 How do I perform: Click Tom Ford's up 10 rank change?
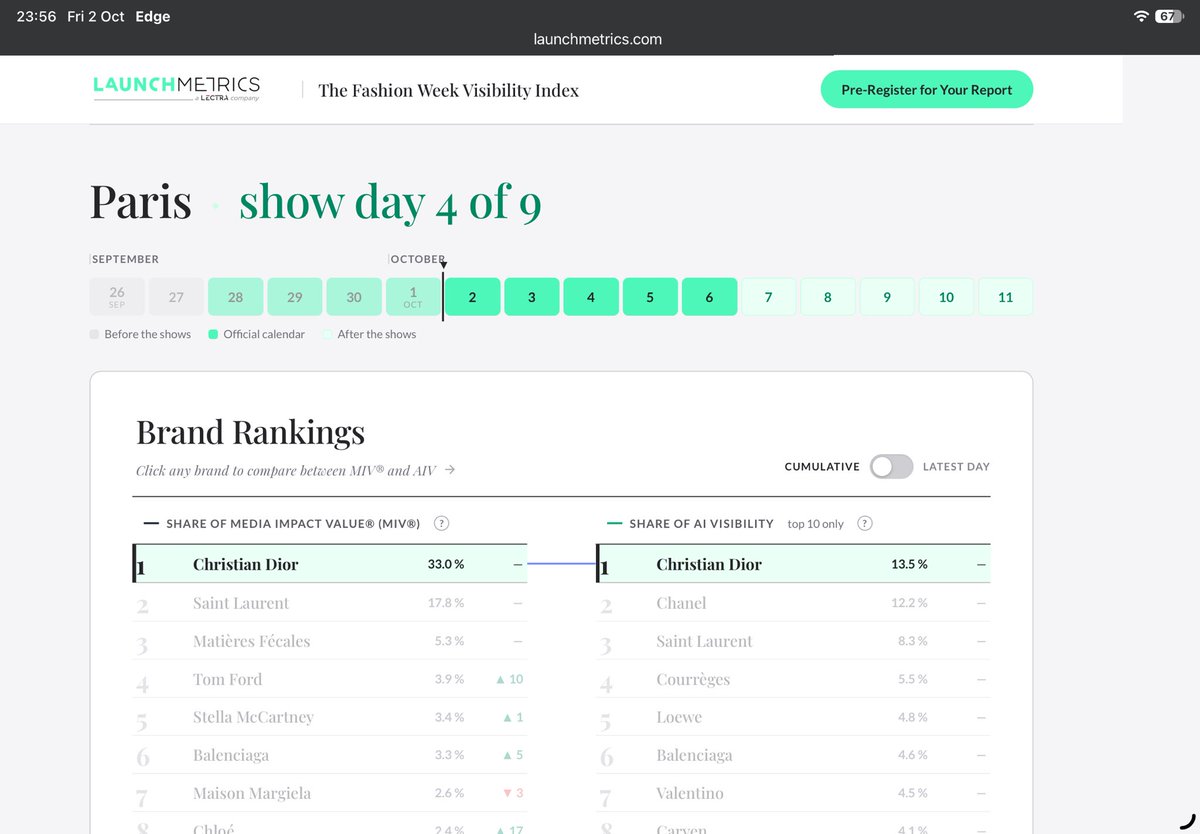pos(510,679)
